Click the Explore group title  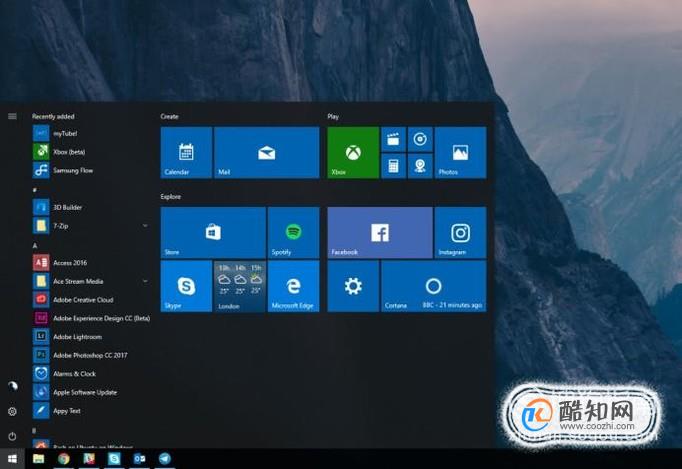pyautogui.click(x=170, y=197)
